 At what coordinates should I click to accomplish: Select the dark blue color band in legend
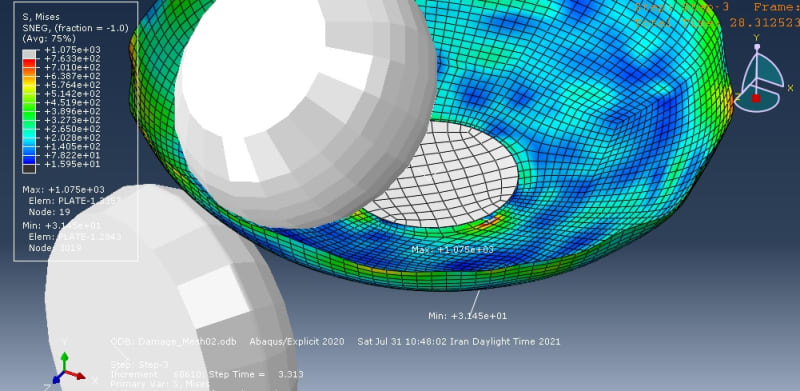[29, 160]
